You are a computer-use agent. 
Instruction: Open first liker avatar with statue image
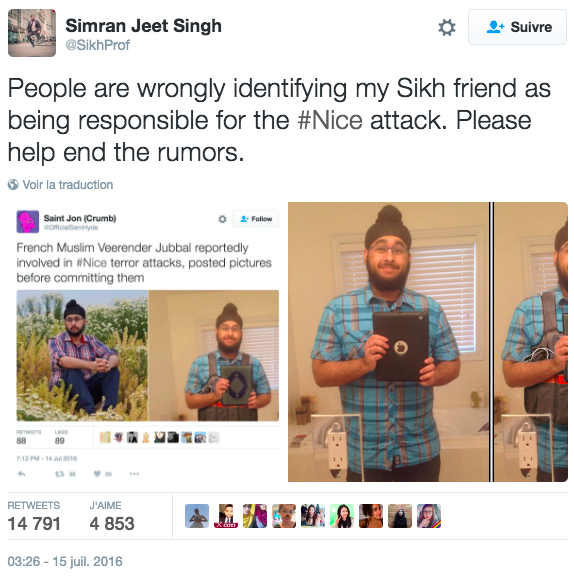[197, 516]
